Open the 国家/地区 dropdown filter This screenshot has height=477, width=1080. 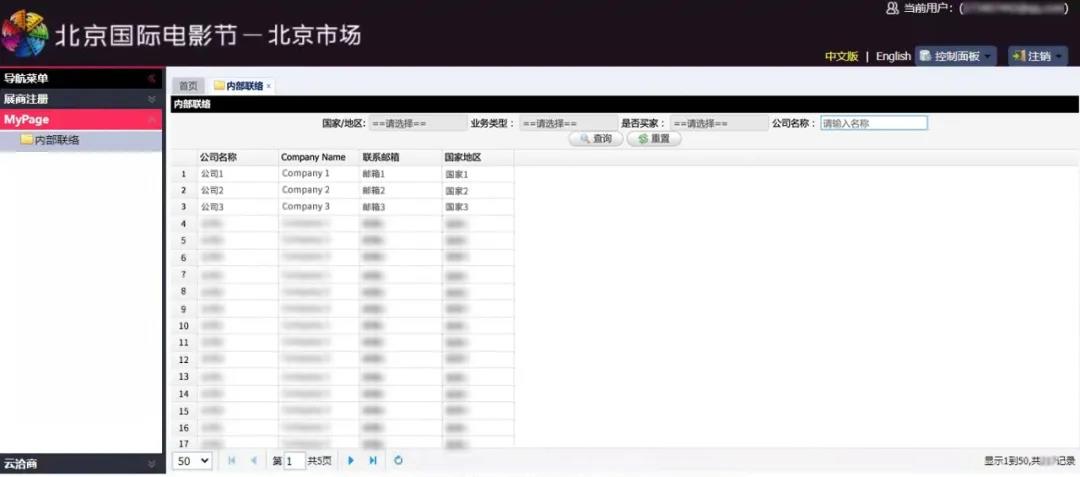417,124
